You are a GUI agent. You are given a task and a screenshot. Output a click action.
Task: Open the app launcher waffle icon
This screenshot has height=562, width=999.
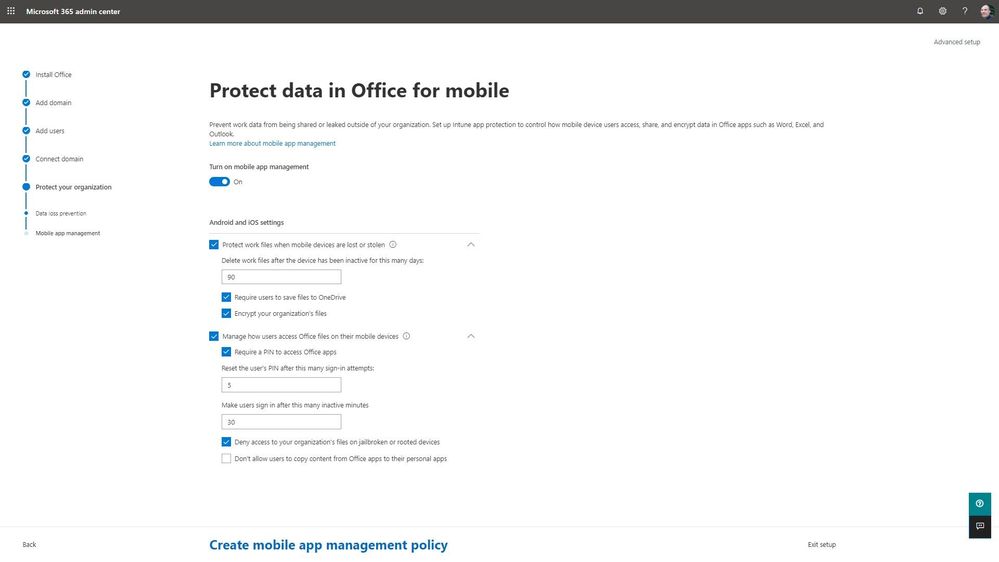11,11
